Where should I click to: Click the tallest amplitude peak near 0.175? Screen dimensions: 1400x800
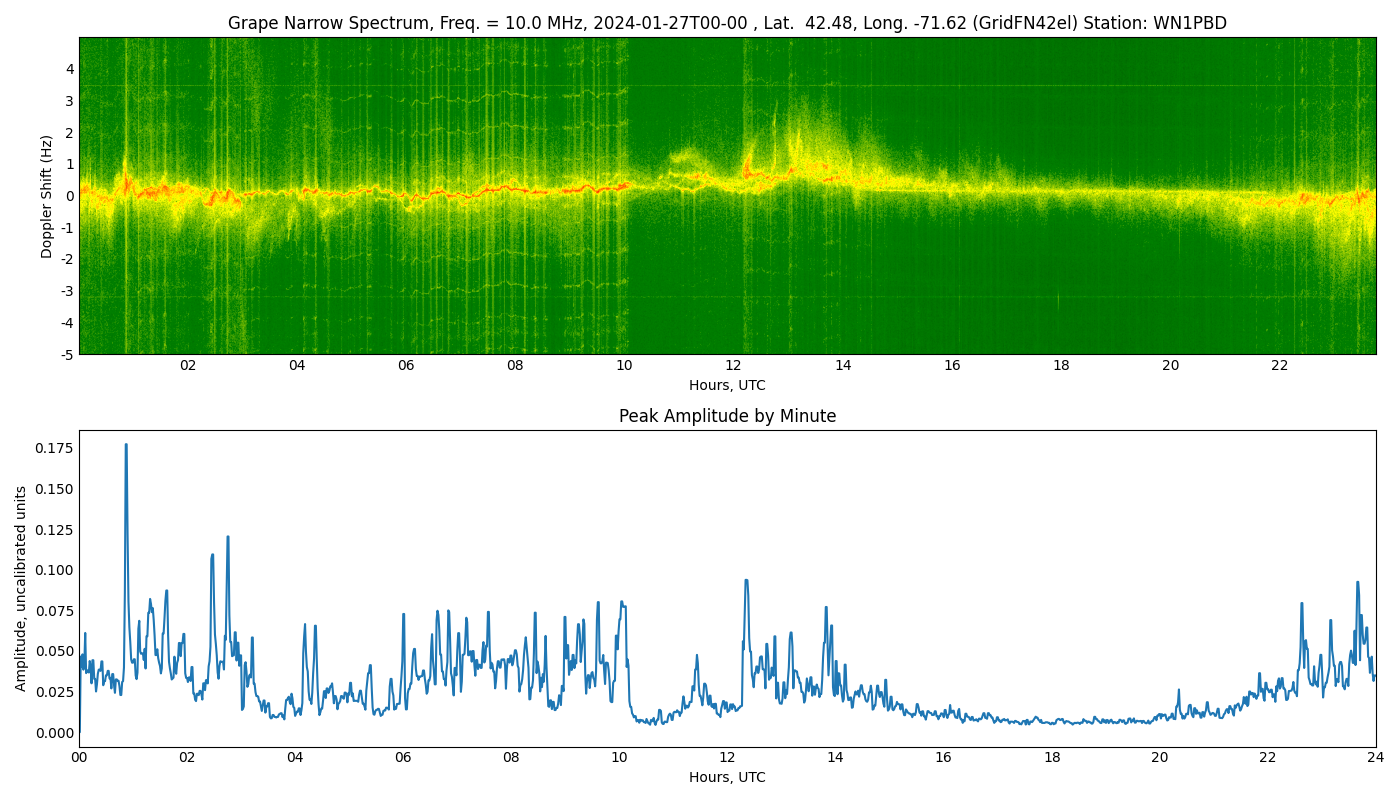(126, 446)
